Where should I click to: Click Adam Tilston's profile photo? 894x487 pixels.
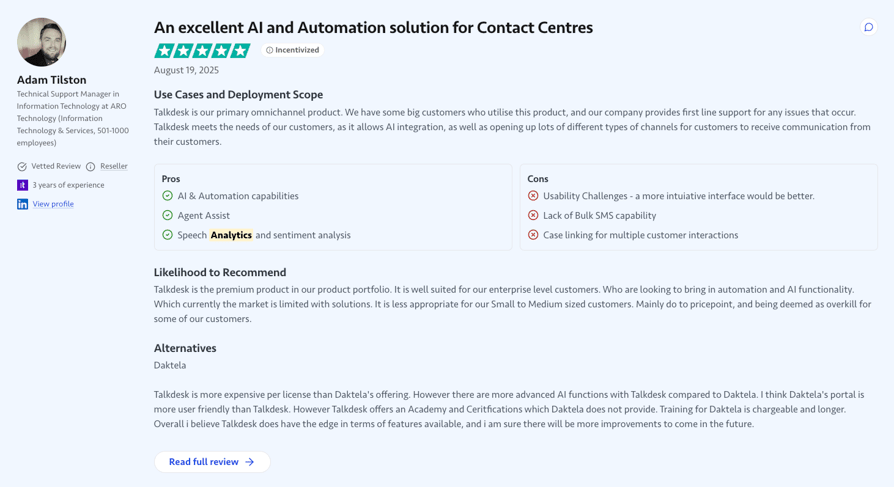pos(41,42)
